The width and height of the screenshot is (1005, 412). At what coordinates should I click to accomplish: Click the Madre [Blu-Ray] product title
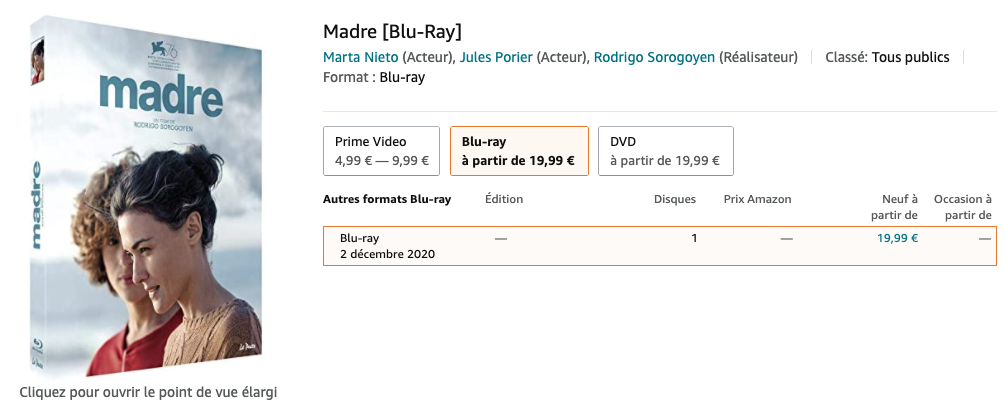392,31
